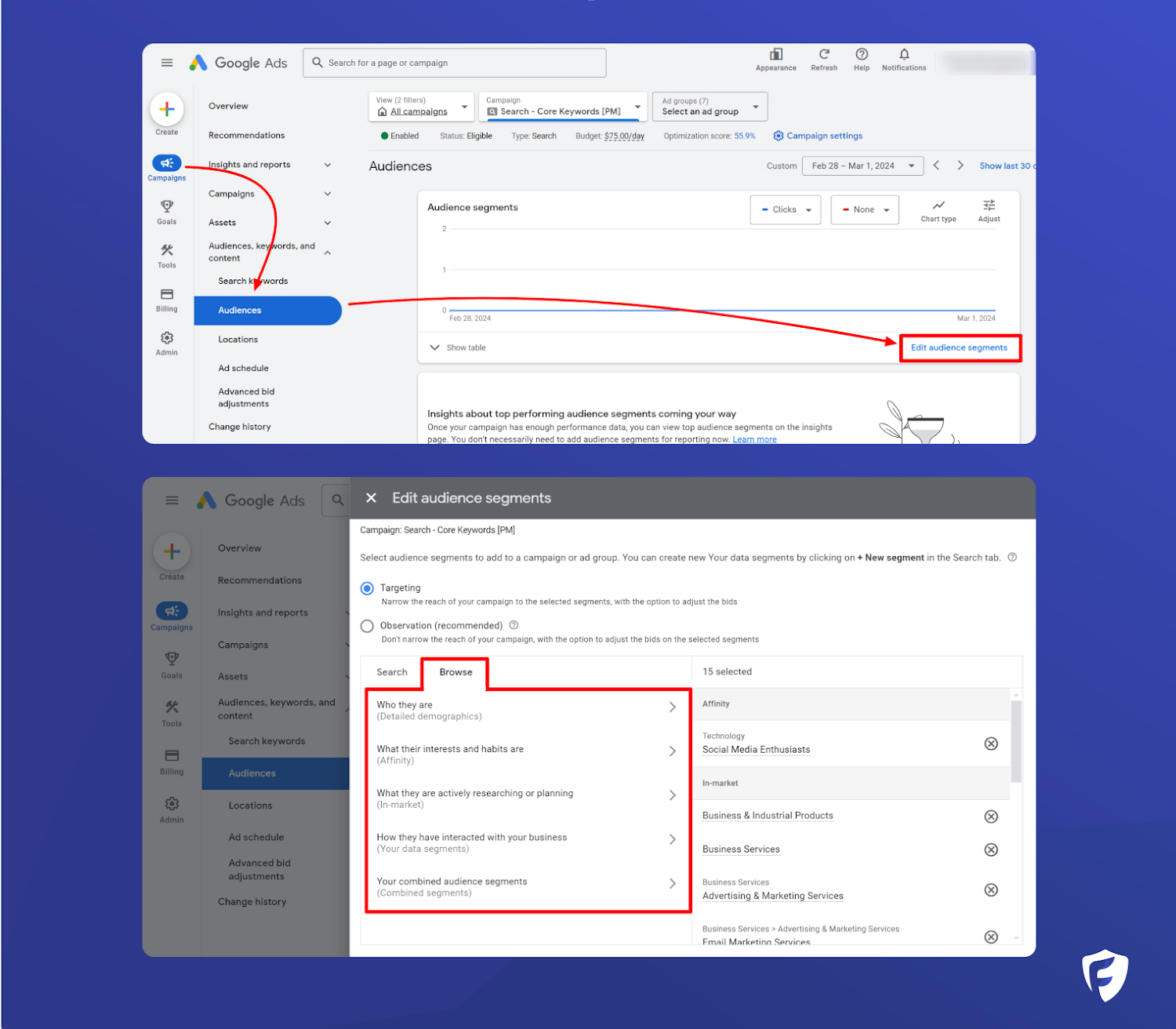
Task: Select Ad schedule in top panel menu
Action: click(243, 368)
